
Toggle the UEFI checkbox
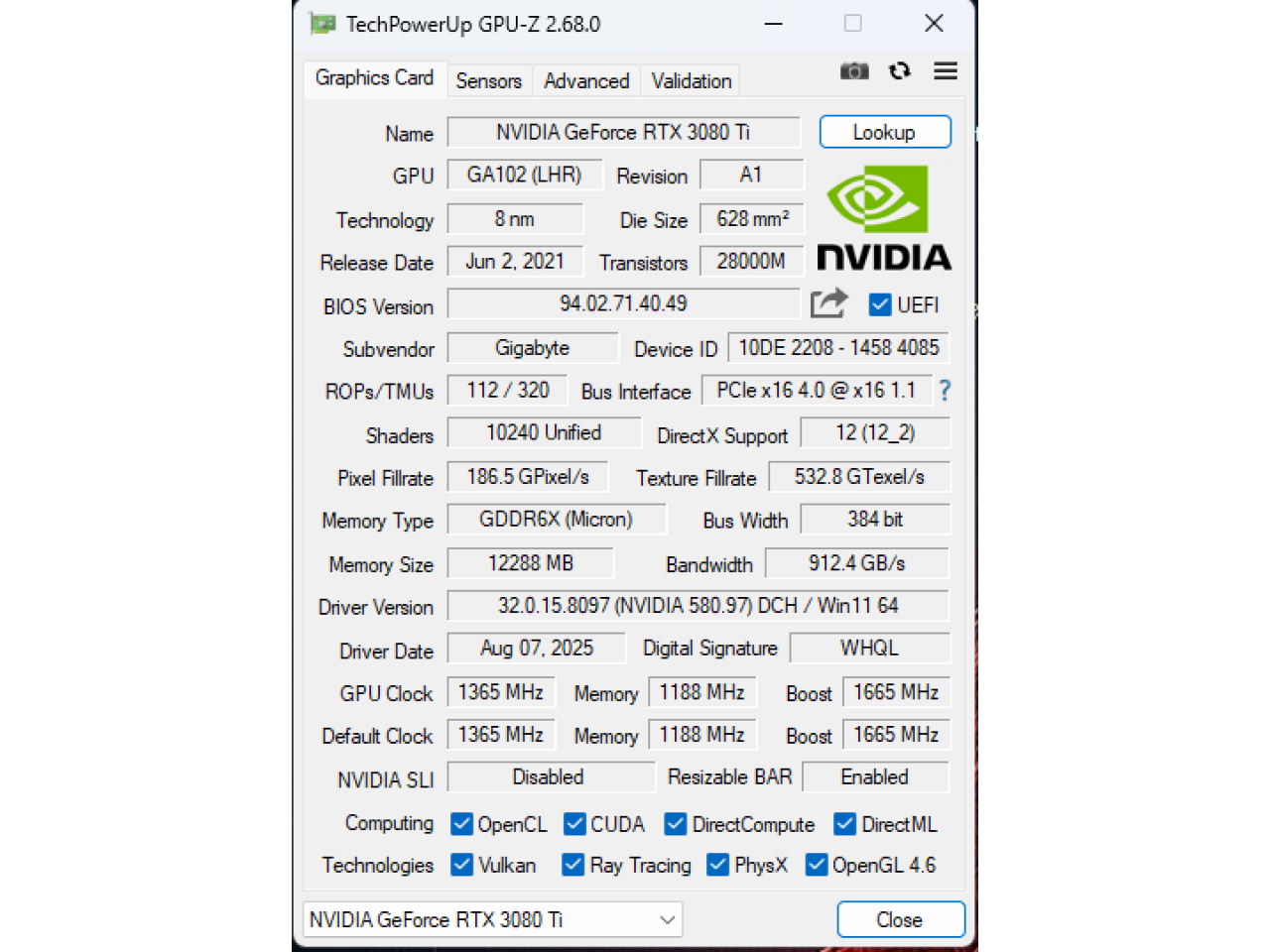[x=879, y=304]
